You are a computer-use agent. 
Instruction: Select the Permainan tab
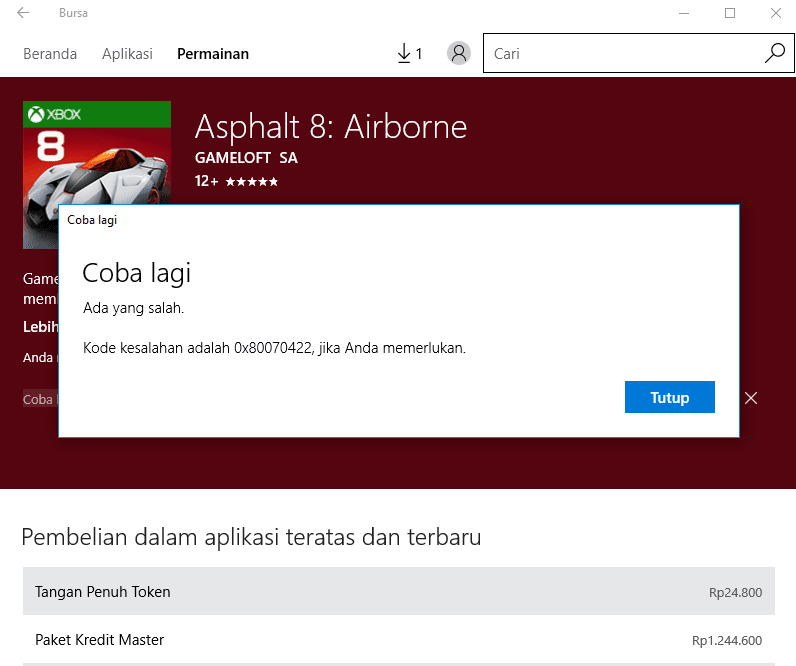pos(213,54)
